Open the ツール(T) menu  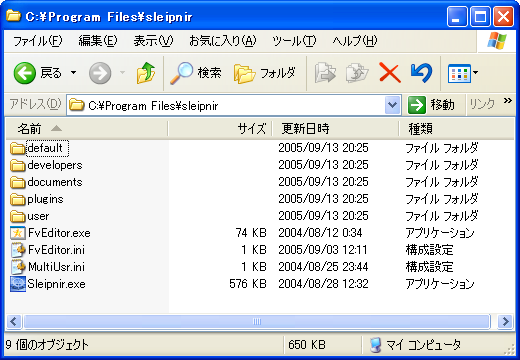pos(294,41)
